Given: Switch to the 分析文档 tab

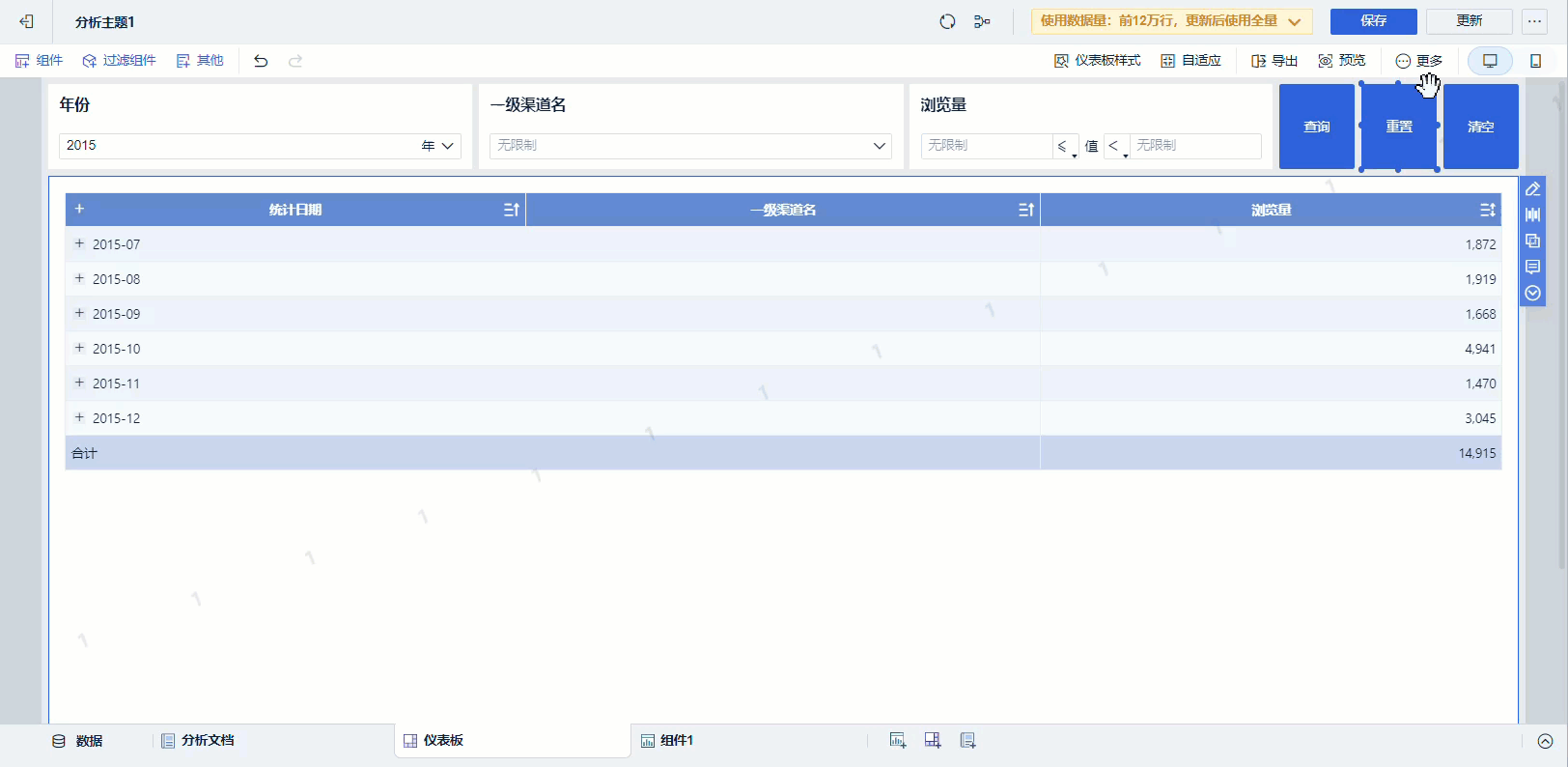Looking at the screenshot, I should [x=197, y=741].
